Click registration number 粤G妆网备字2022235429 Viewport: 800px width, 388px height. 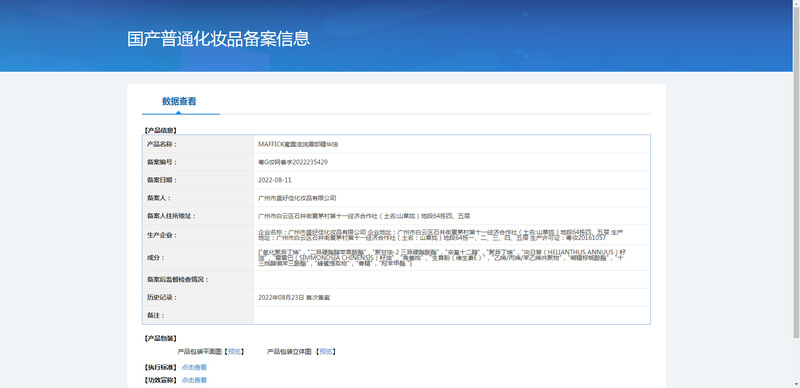coord(293,162)
